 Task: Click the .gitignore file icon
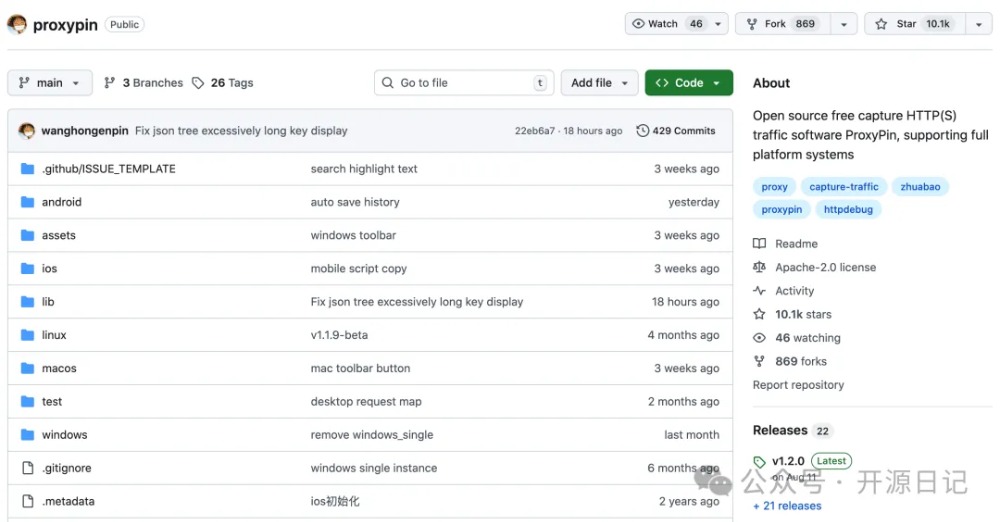28,468
